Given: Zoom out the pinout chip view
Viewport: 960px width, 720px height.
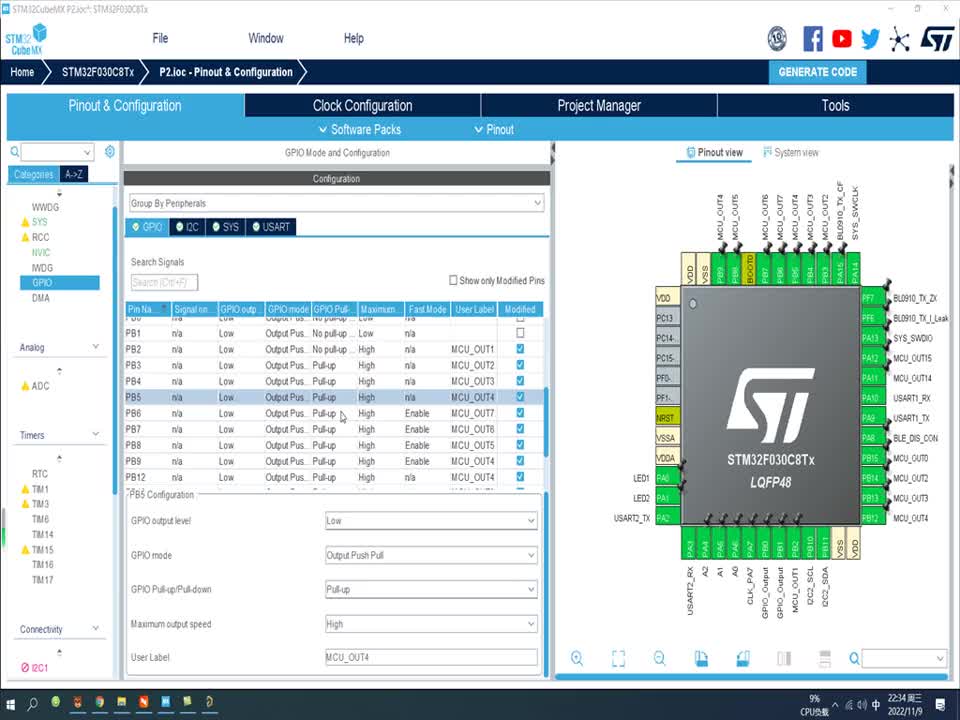Looking at the screenshot, I should [x=659, y=658].
